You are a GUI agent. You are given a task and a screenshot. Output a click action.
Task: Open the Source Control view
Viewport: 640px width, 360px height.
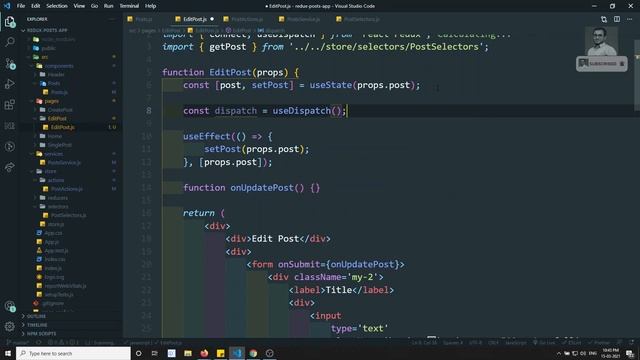tap(10, 63)
